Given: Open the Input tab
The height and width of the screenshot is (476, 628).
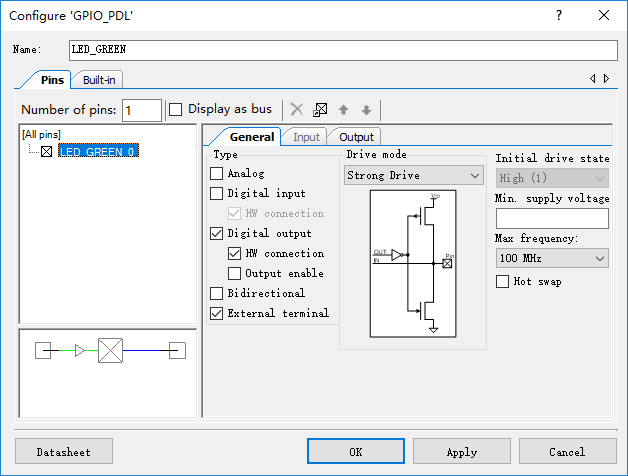Looking at the screenshot, I should coord(306,137).
